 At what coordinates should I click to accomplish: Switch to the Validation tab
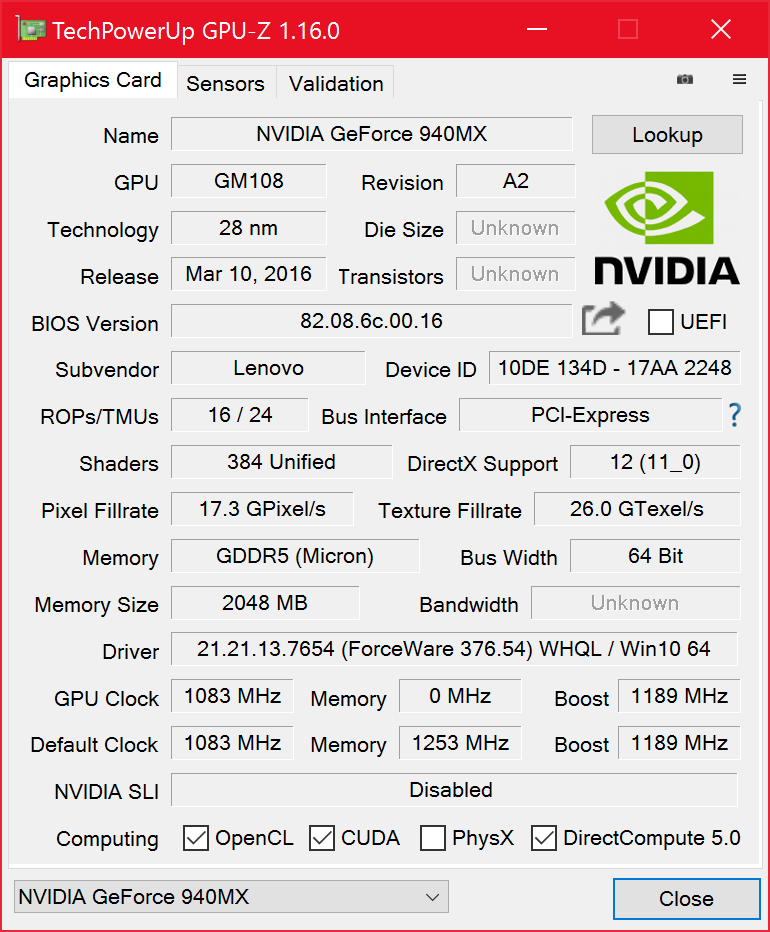click(x=336, y=84)
